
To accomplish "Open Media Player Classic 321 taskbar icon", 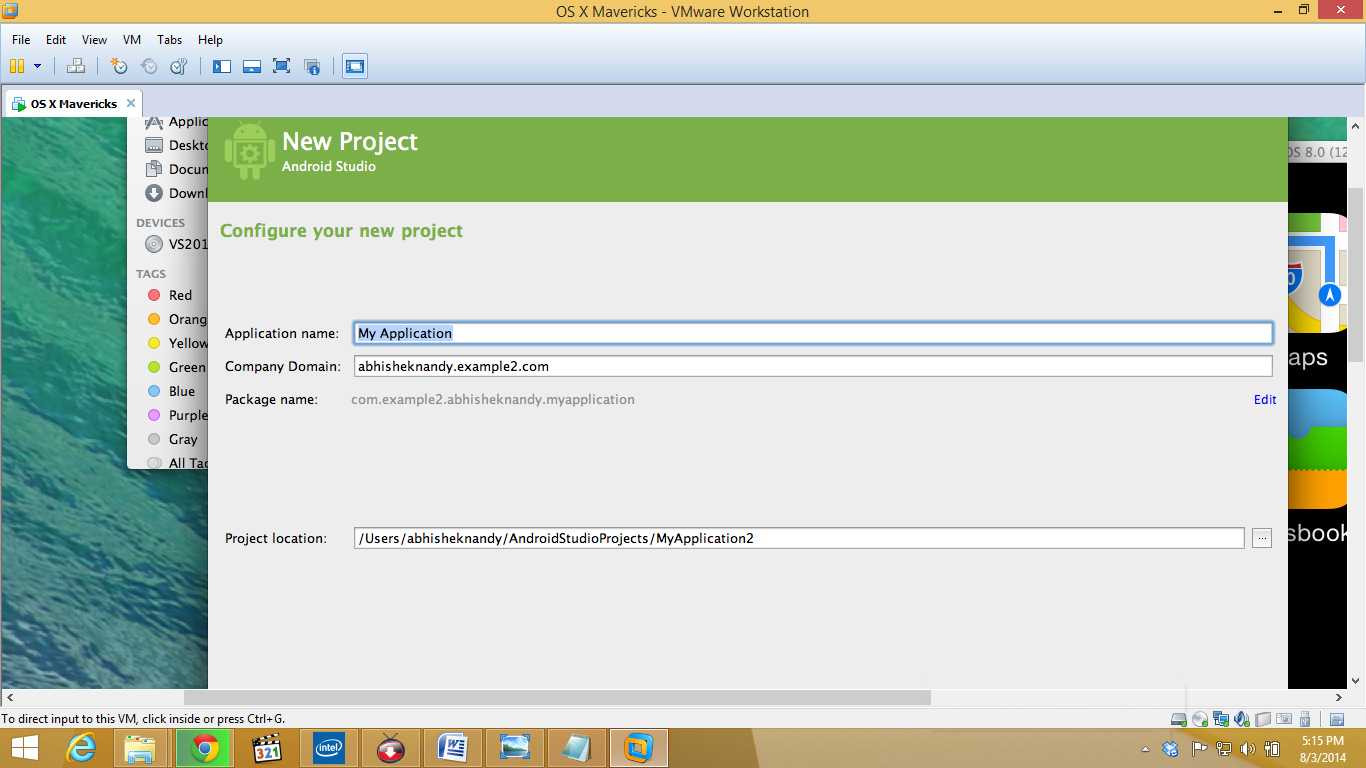I will (x=266, y=748).
